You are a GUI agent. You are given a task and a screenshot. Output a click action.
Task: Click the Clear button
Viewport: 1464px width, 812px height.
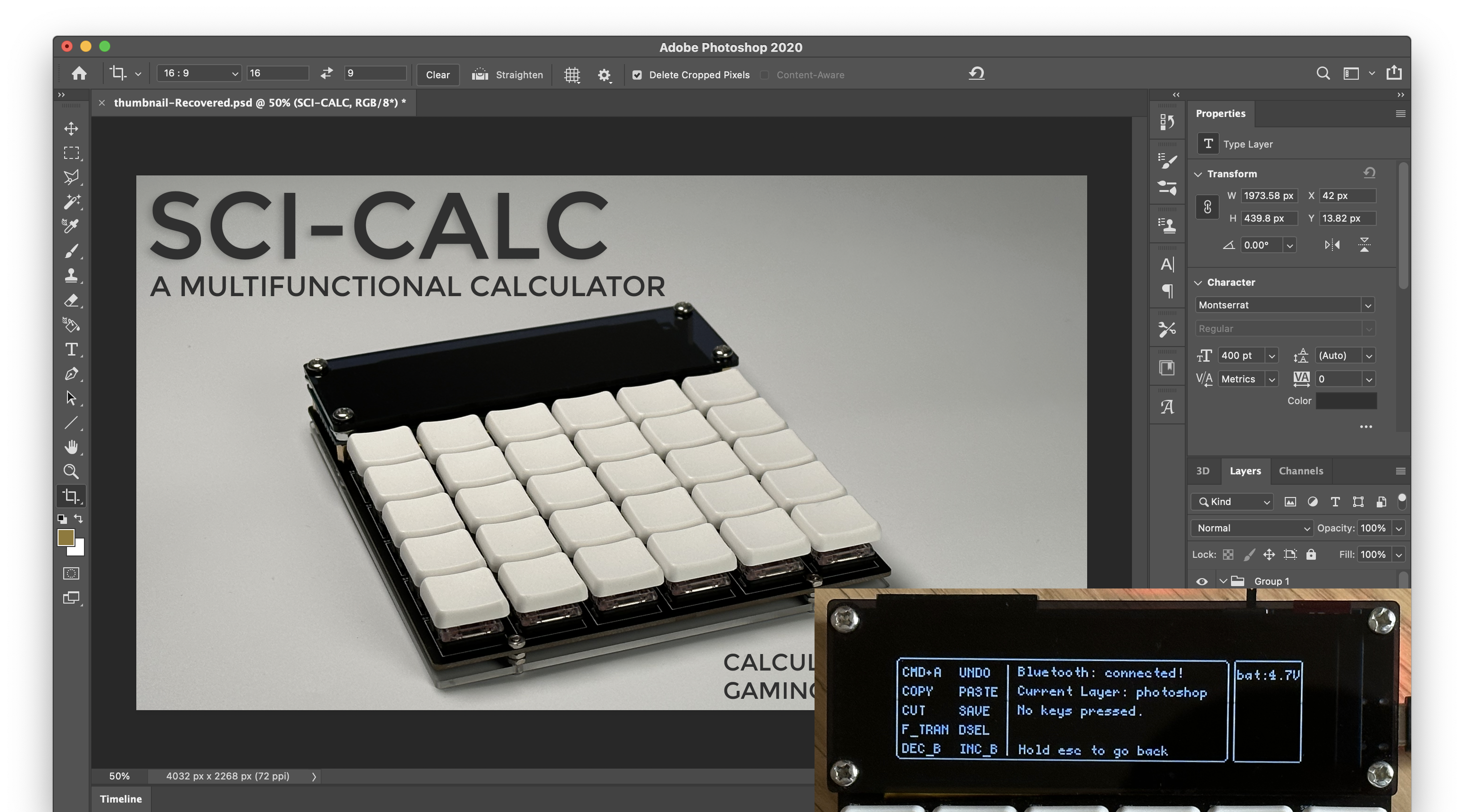438,75
